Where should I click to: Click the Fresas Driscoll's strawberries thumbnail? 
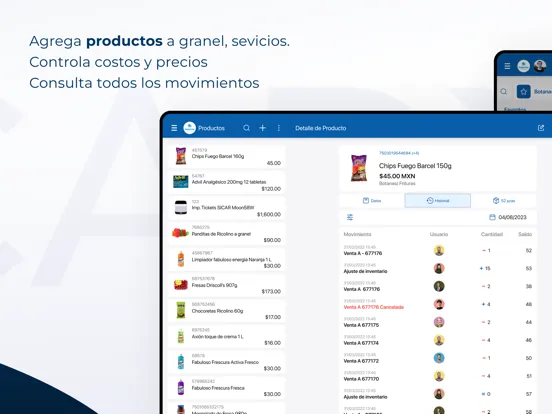(x=181, y=284)
